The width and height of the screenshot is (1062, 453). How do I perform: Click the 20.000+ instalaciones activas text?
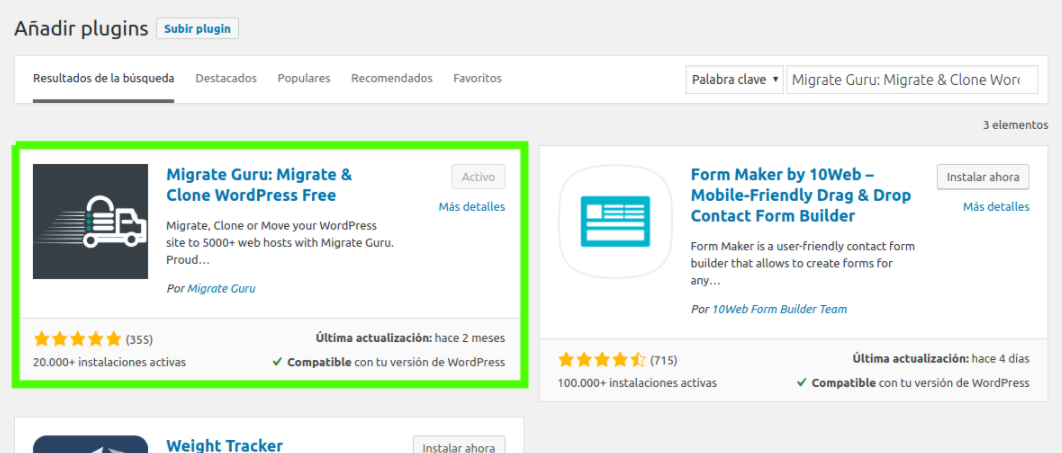pyautogui.click(x=109, y=362)
